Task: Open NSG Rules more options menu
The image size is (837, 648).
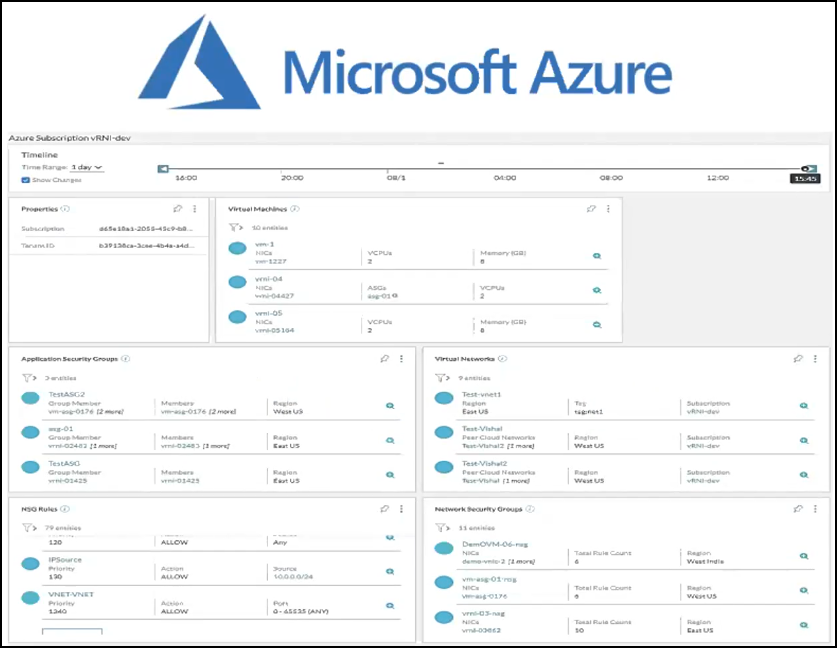Action: [401, 509]
